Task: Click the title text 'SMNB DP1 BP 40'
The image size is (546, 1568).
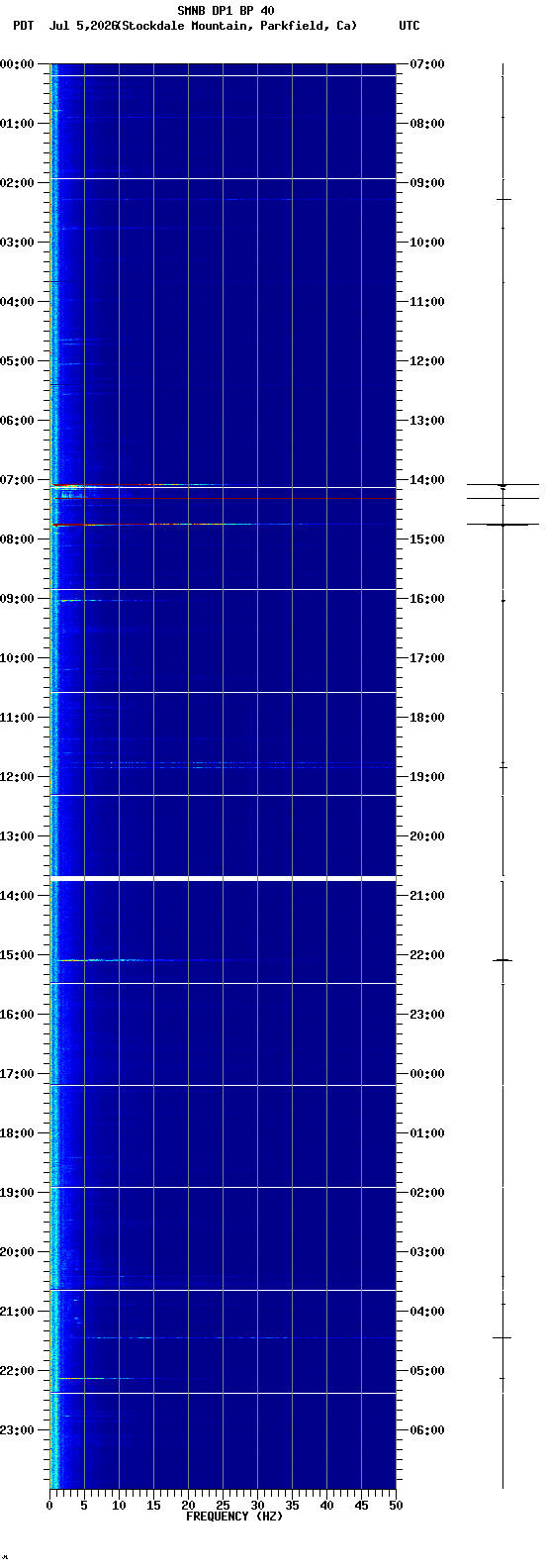Action: (x=226, y=11)
